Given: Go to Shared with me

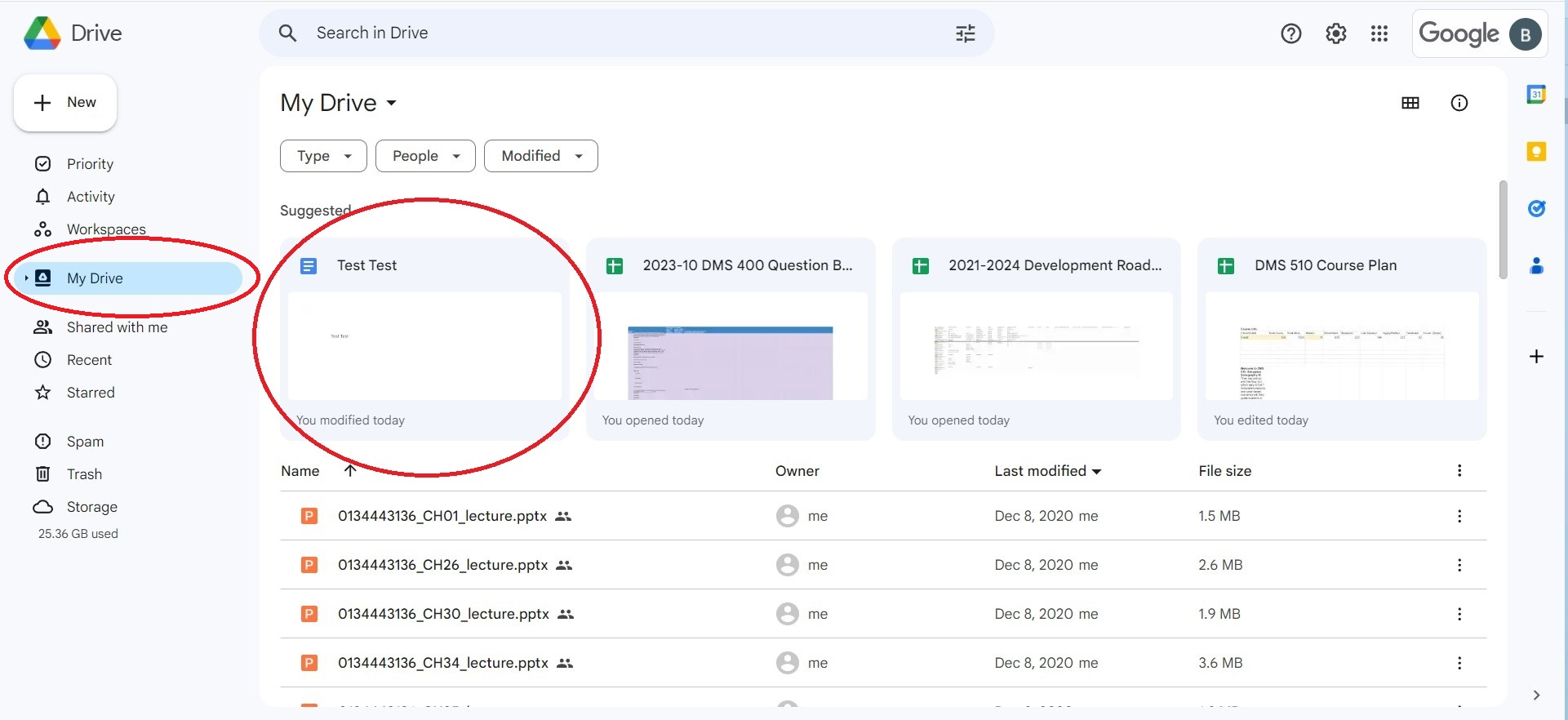Looking at the screenshot, I should pyautogui.click(x=117, y=327).
